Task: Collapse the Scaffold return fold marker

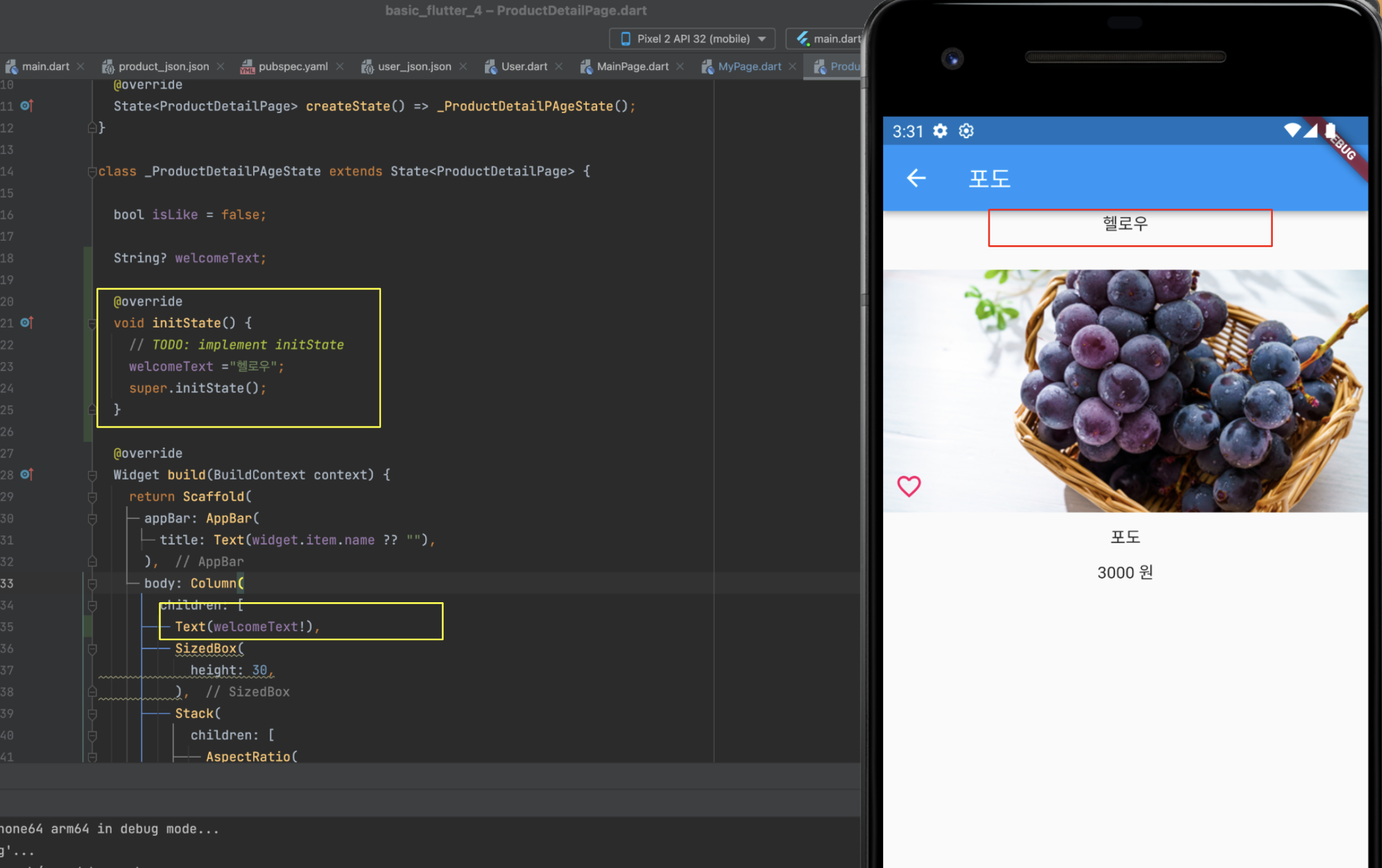Action: [x=92, y=497]
